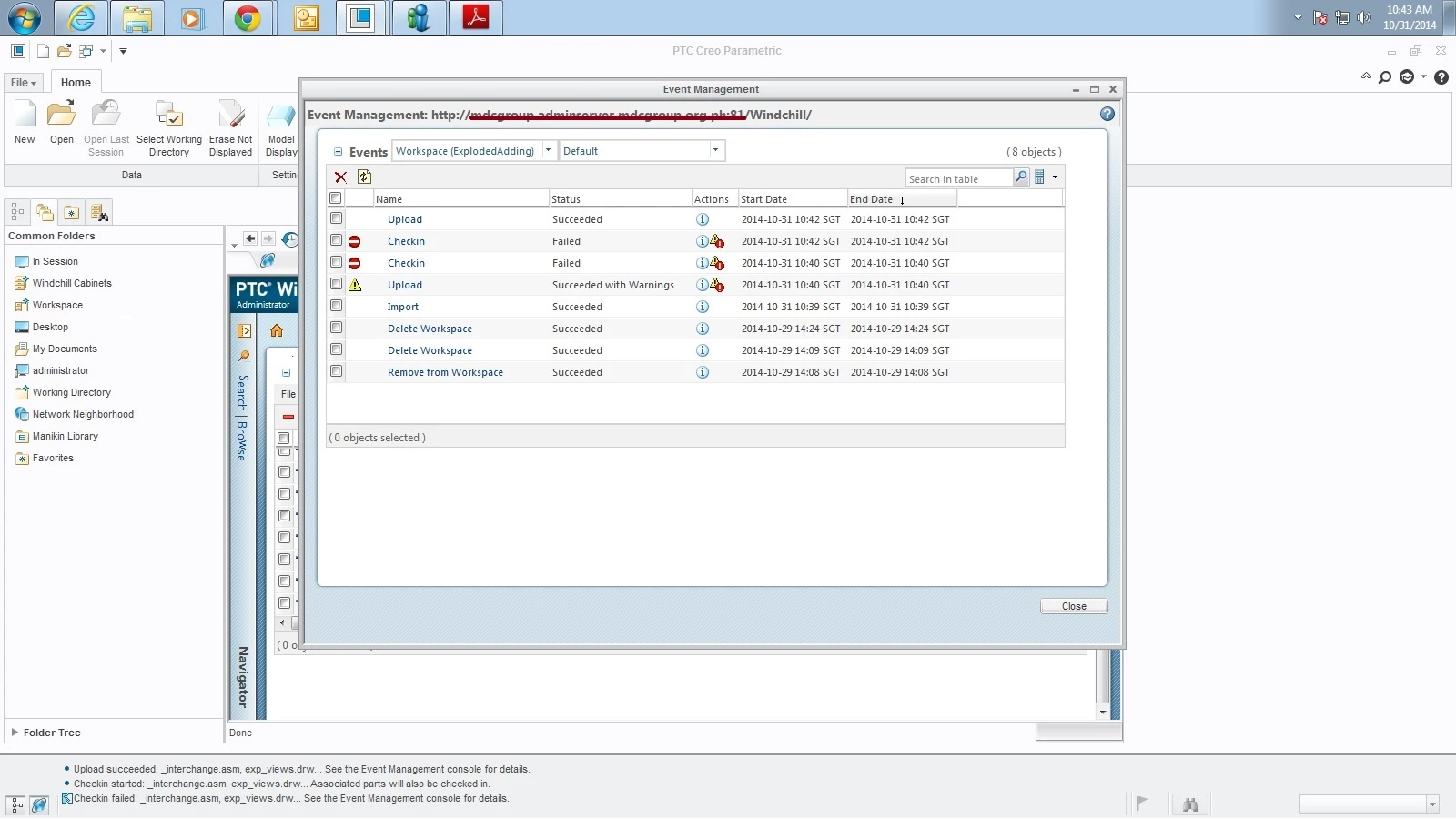Open Event Management help icon
Image resolution: width=1456 pixels, height=819 pixels.
[x=1107, y=114]
